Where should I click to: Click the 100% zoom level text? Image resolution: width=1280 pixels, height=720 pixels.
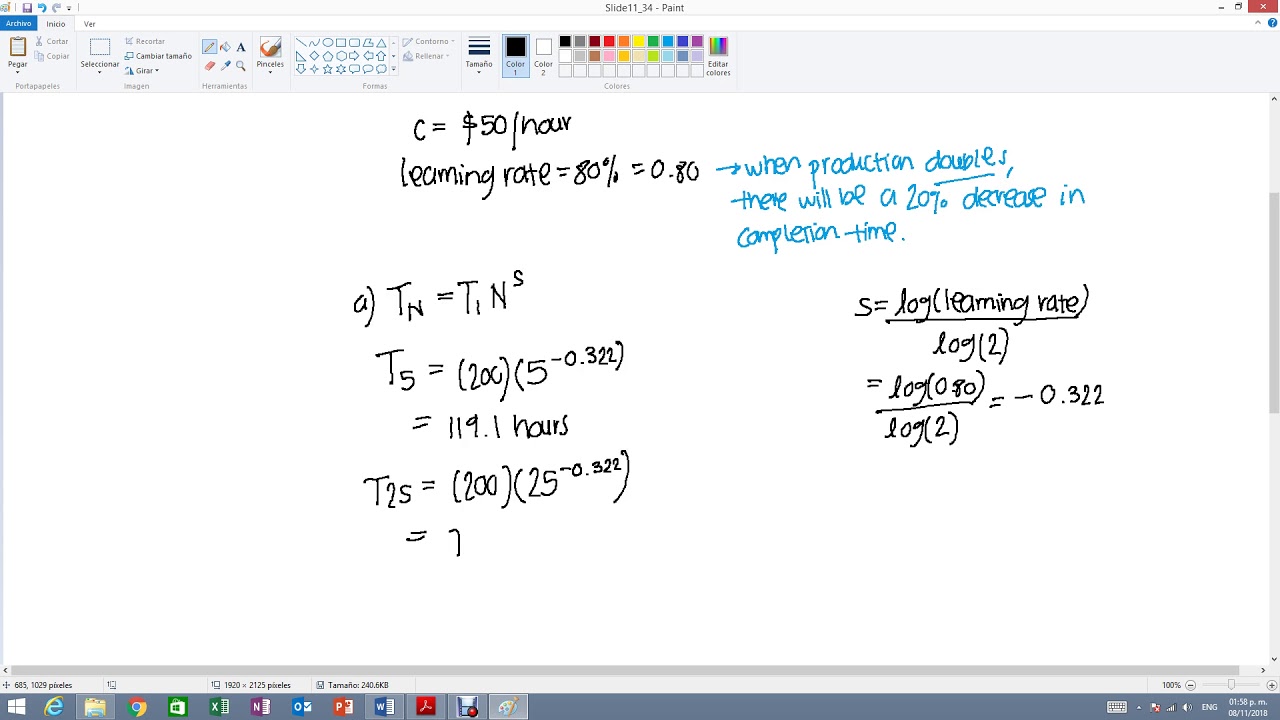(x=1171, y=685)
